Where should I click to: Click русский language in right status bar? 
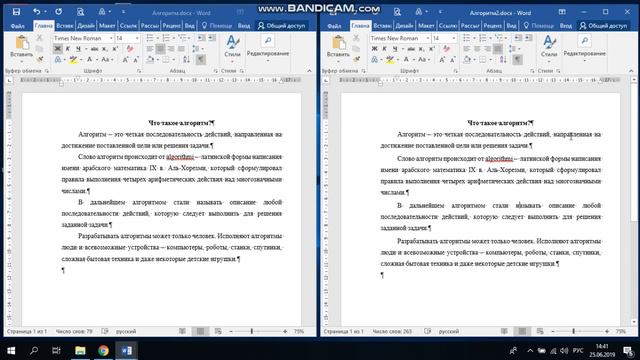(449, 331)
